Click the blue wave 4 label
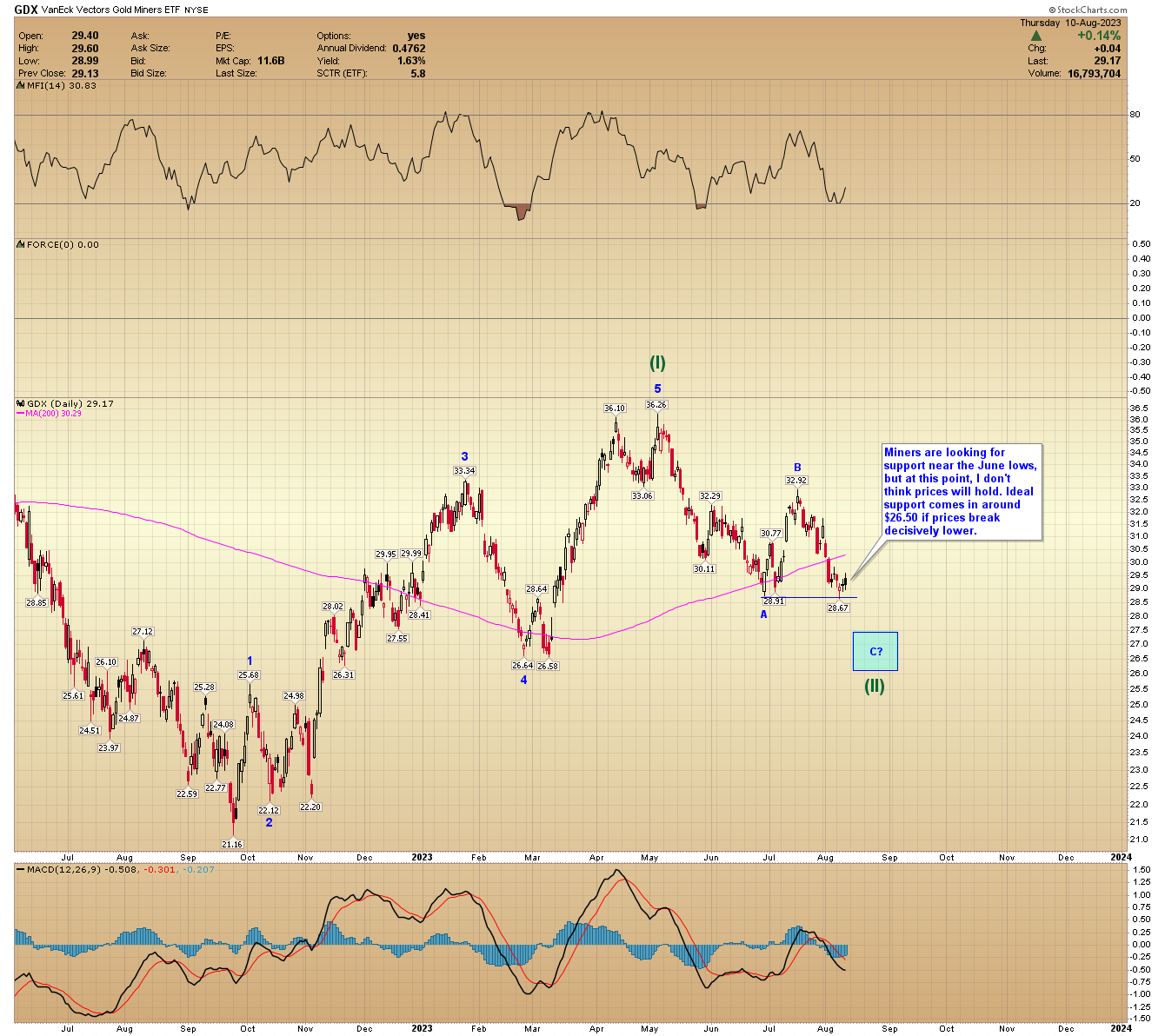 523,680
